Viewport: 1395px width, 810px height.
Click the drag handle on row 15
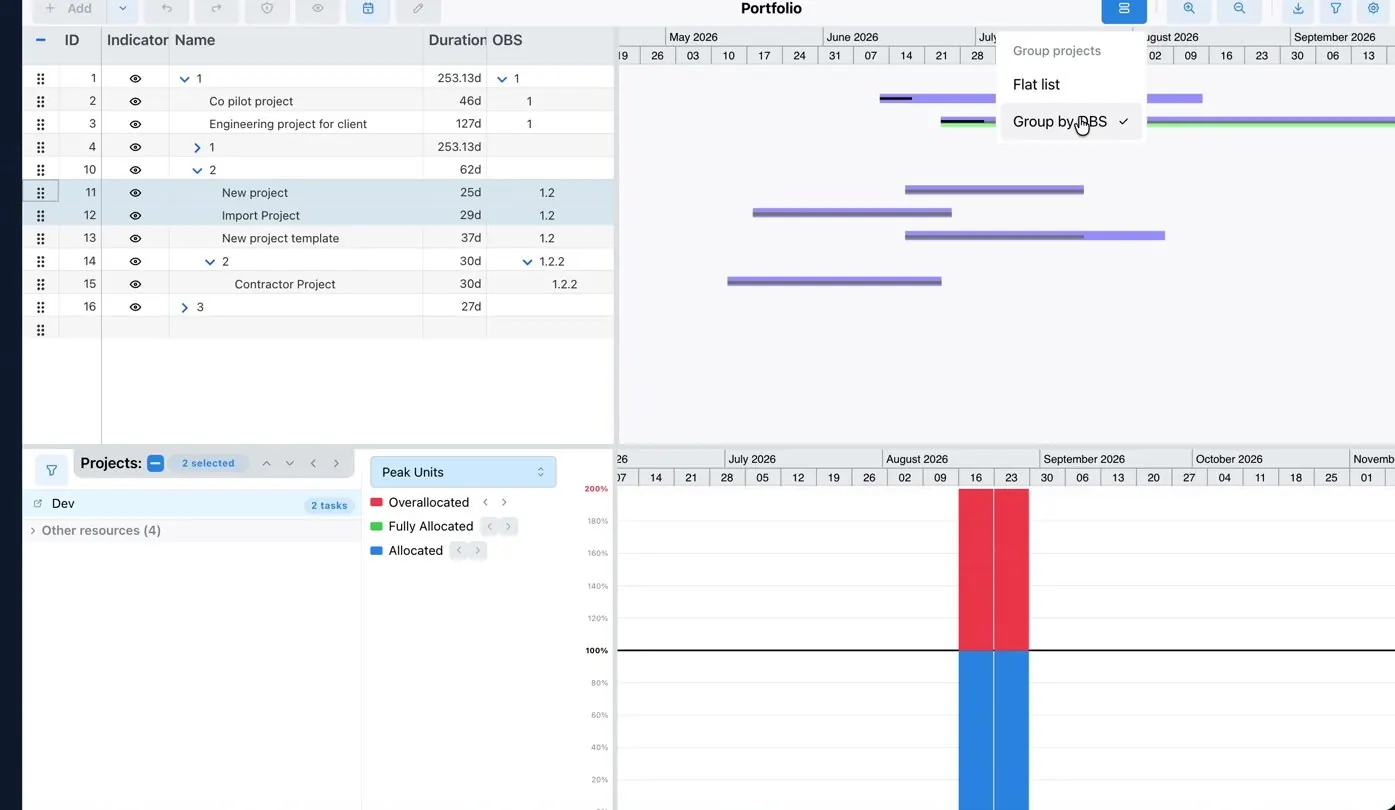point(41,285)
